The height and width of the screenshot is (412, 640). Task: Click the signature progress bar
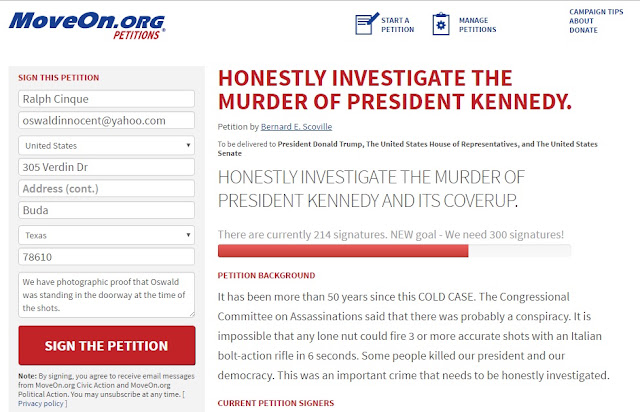(394, 251)
